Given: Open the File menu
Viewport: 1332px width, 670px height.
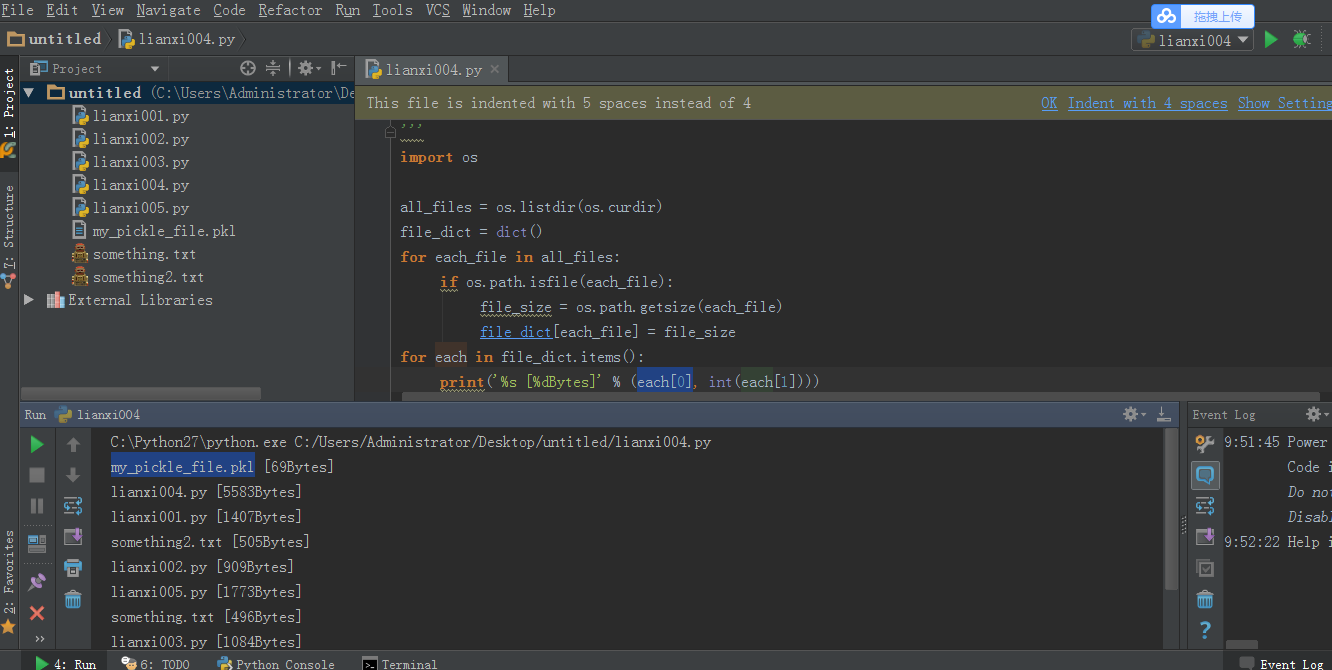Looking at the screenshot, I should 17,10.
